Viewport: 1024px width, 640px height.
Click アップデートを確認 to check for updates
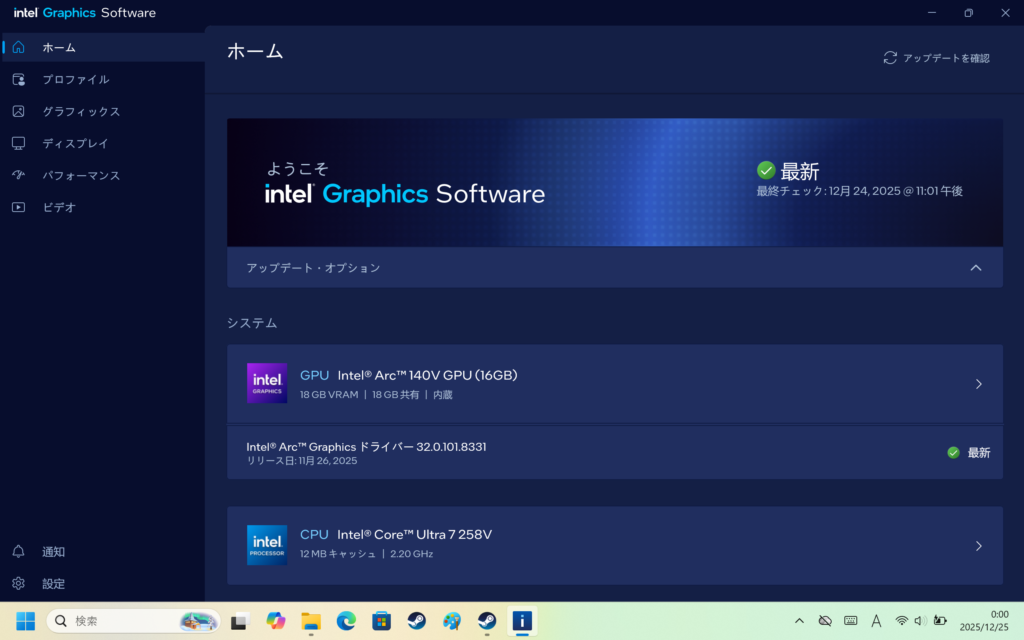(936, 58)
